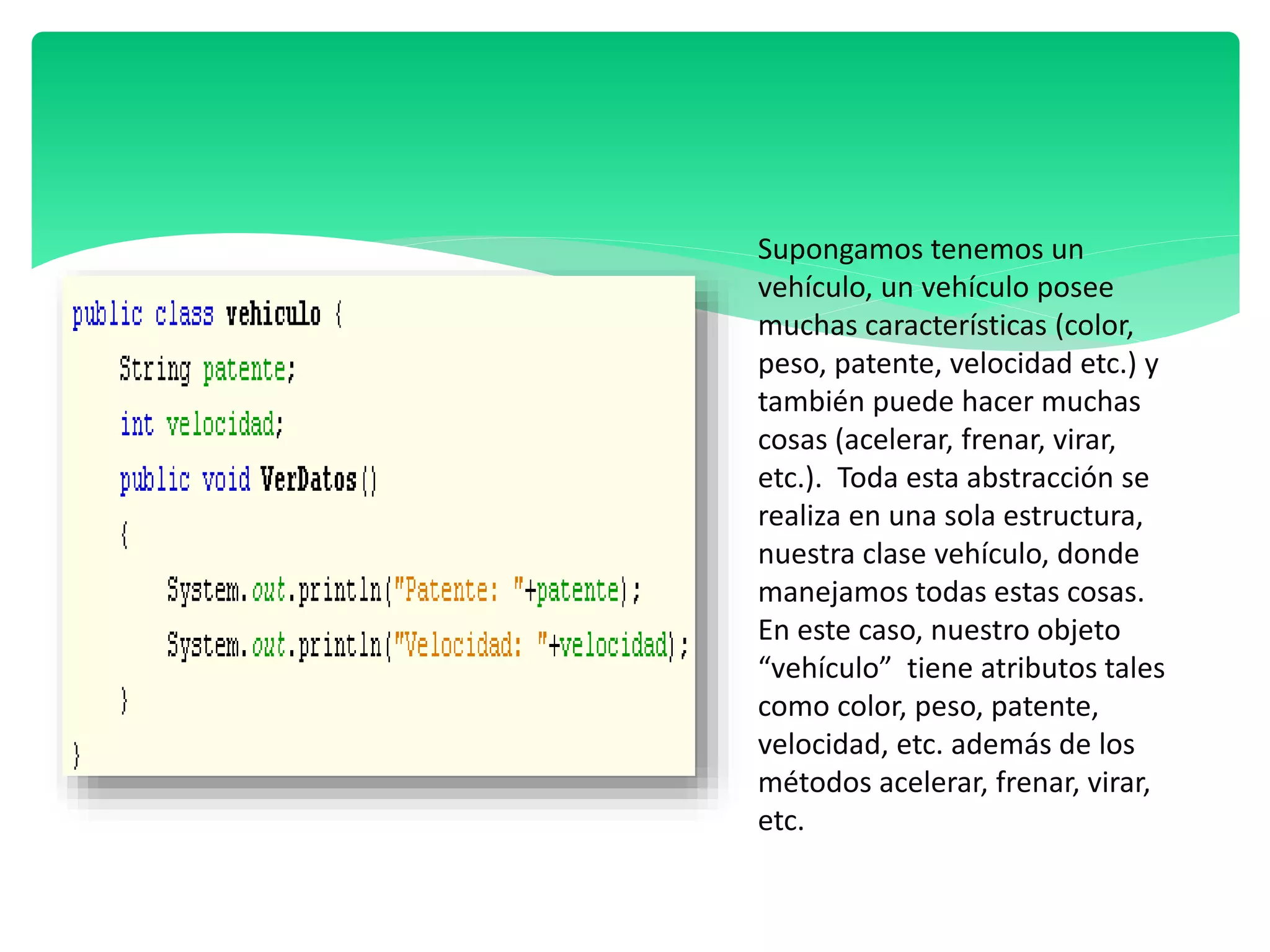
Task: Click the opening brace below VerDatos
Action: point(125,534)
